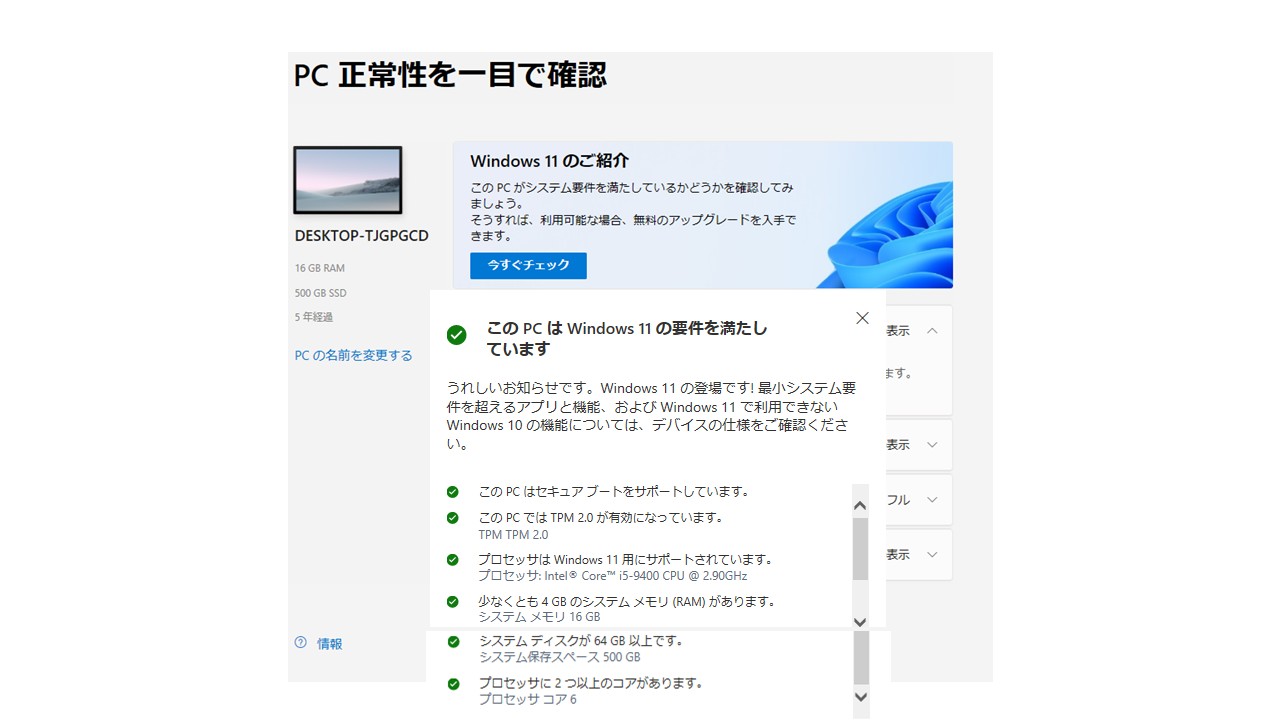Expand the second panel chevron under 表示
This screenshot has width=1280, height=720.
coord(932,445)
